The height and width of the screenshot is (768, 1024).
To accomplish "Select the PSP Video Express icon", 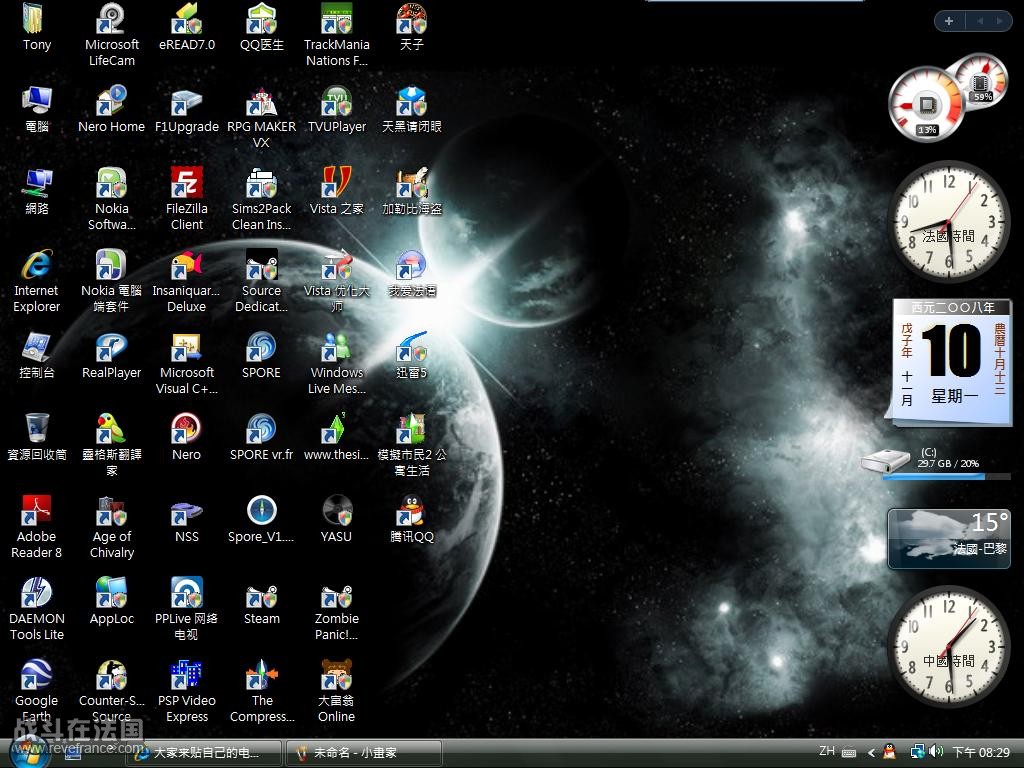I will 187,675.
